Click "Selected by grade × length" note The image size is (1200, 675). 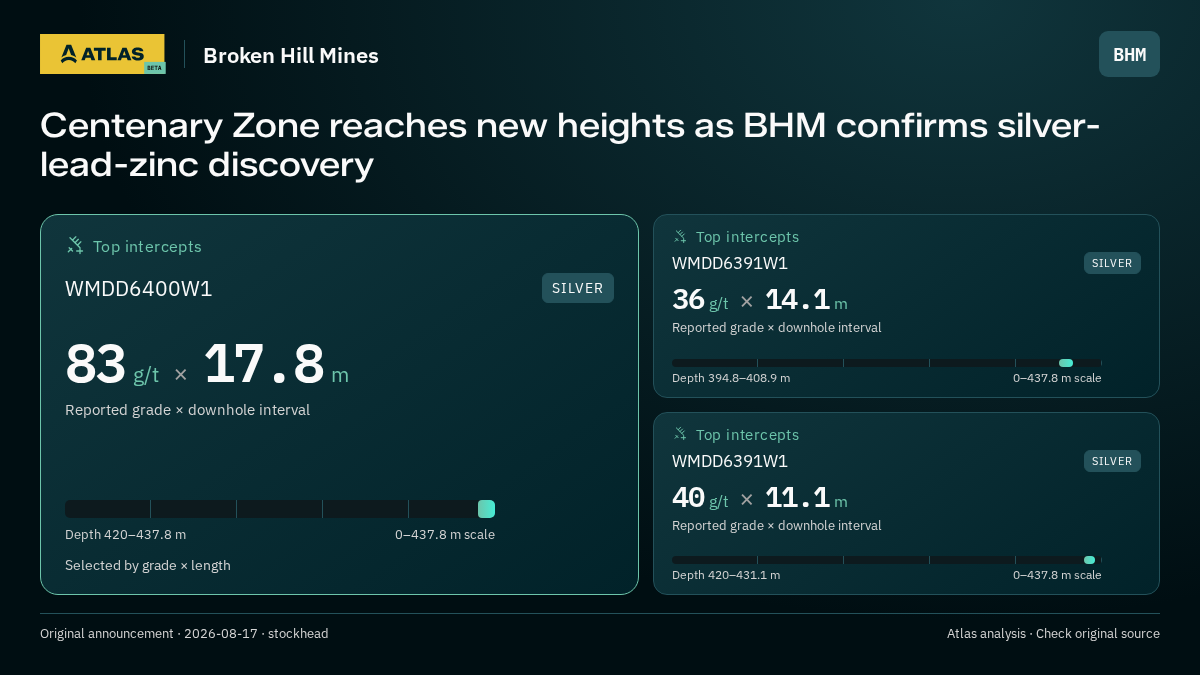pos(148,565)
